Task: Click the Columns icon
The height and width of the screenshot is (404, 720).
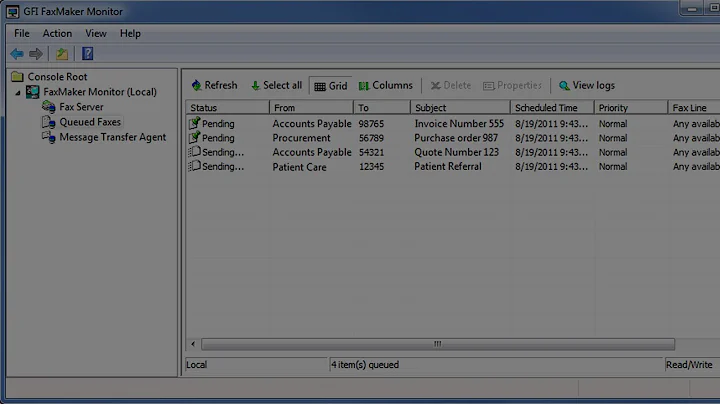Action: (x=364, y=86)
